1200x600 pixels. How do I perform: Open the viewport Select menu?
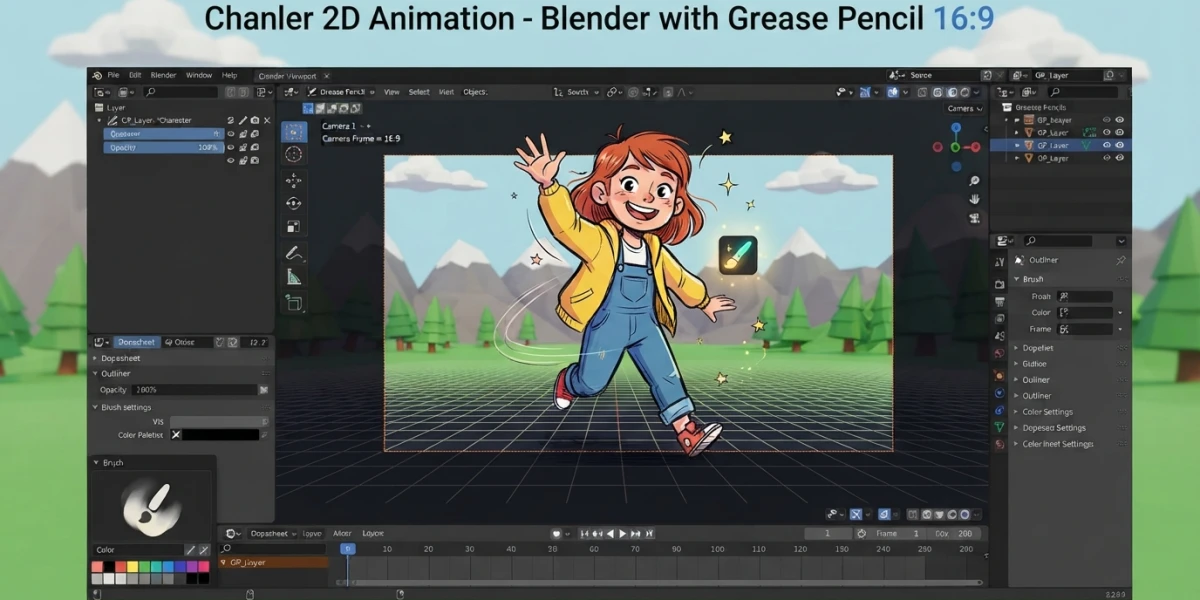(x=419, y=92)
